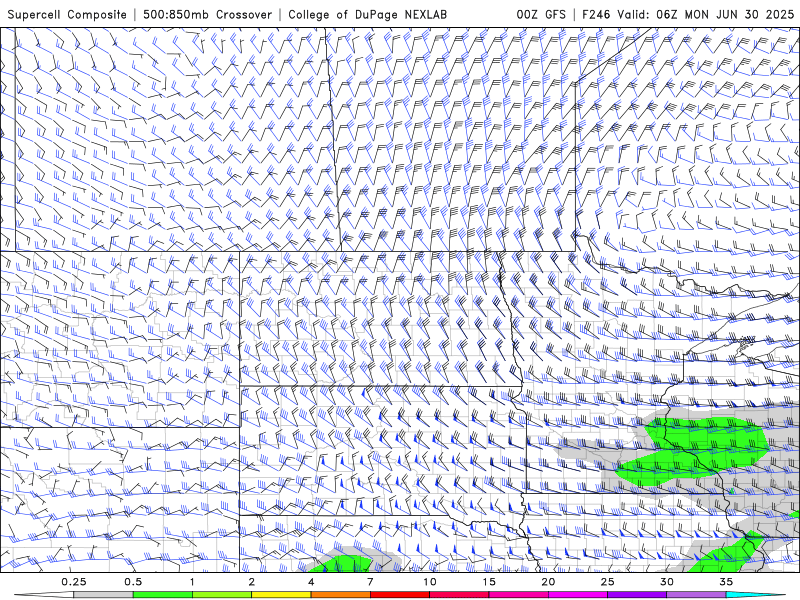Click the scale label 1 on the legend
The width and height of the screenshot is (800, 600).
point(192,582)
